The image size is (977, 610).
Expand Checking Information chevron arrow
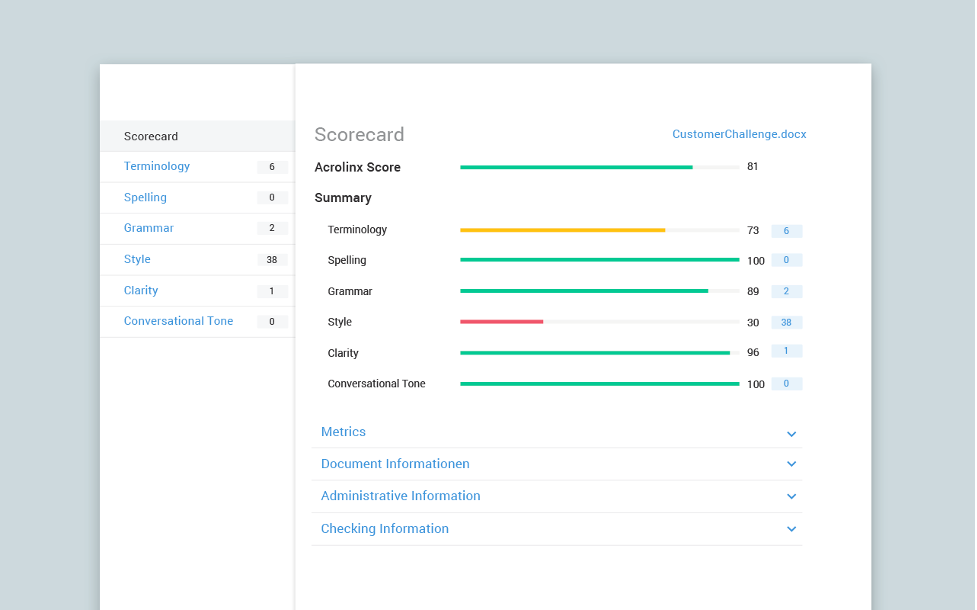tap(791, 529)
